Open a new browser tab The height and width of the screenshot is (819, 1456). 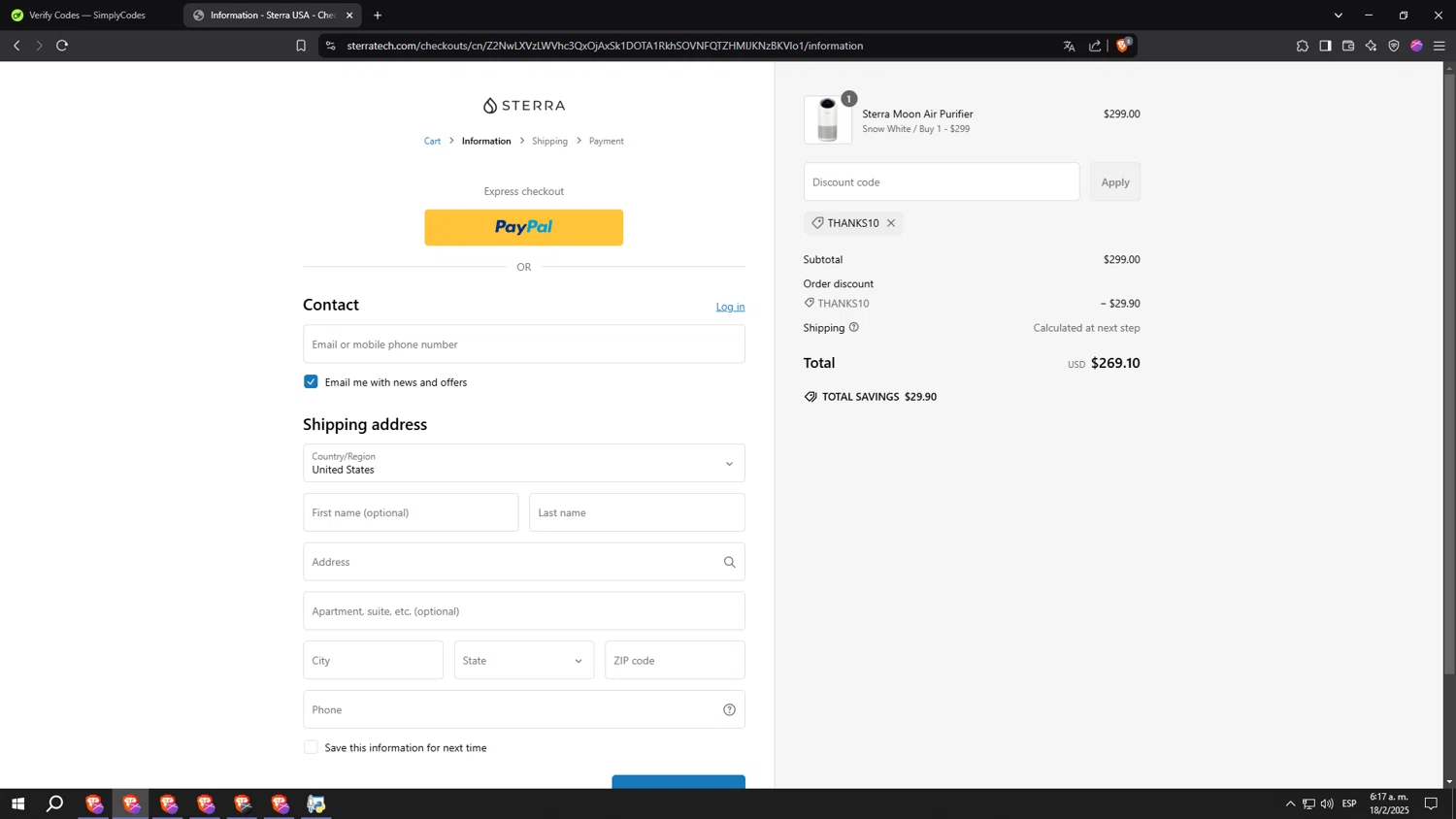(x=378, y=16)
